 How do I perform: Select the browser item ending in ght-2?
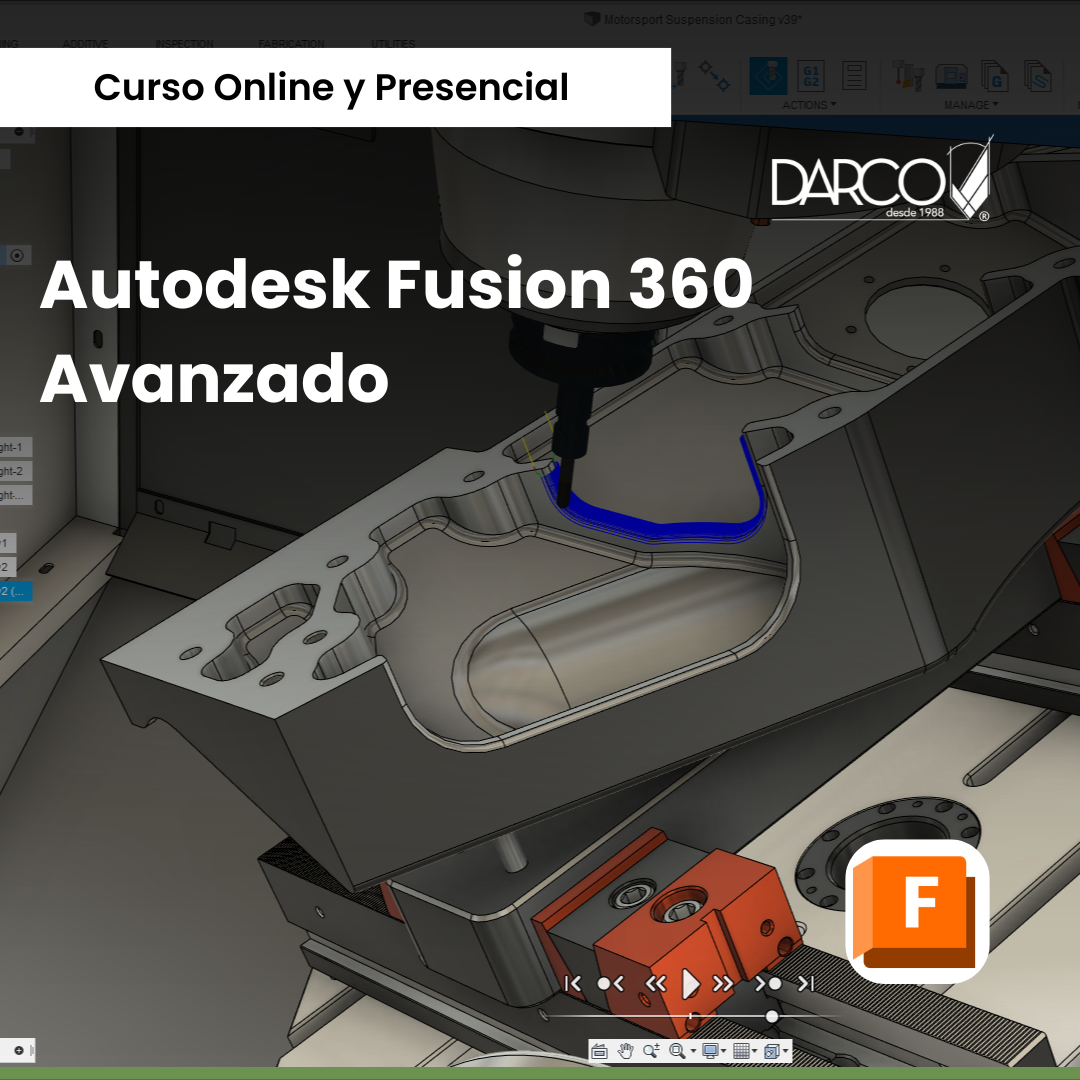pyautogui.click(x=15, y=471)
